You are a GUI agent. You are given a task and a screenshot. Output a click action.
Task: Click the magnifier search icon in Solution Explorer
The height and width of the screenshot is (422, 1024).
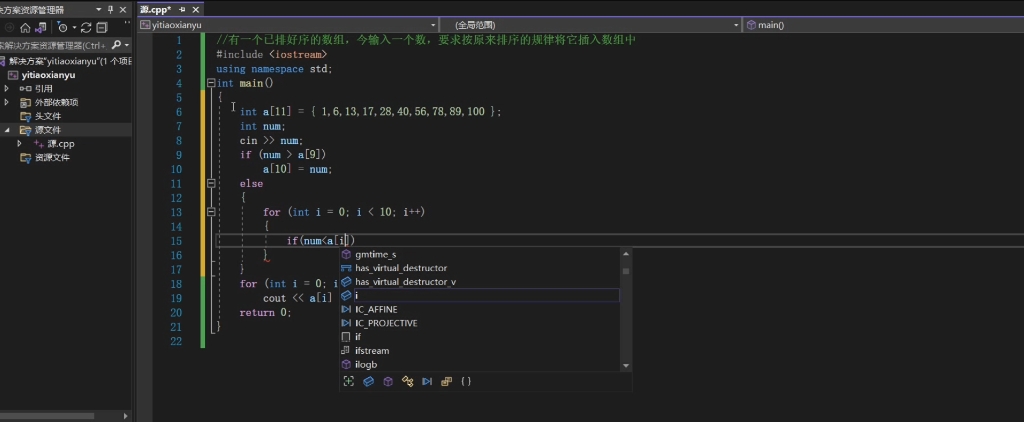[x=116, y=45]
